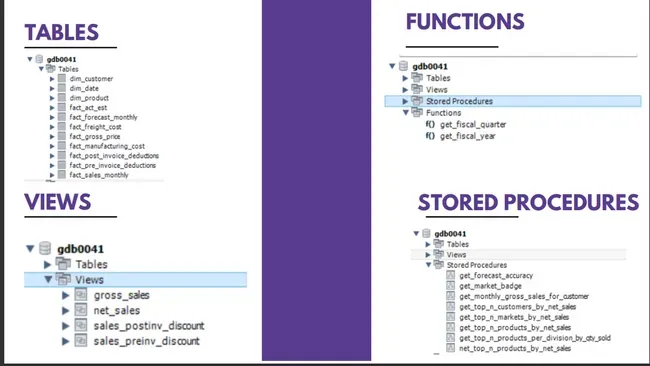Select the highlighted Stored Procedures row
This screenshot has height=366, width=650.
click(513, 101)
